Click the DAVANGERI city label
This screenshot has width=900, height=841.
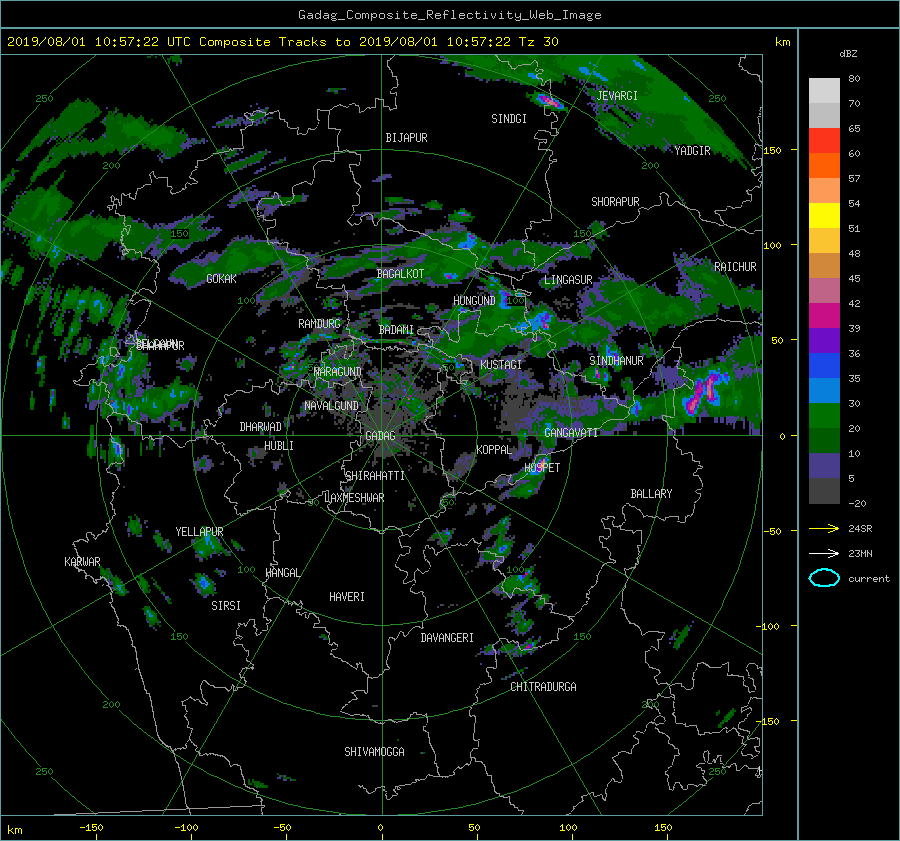click(x=447, y=638)
